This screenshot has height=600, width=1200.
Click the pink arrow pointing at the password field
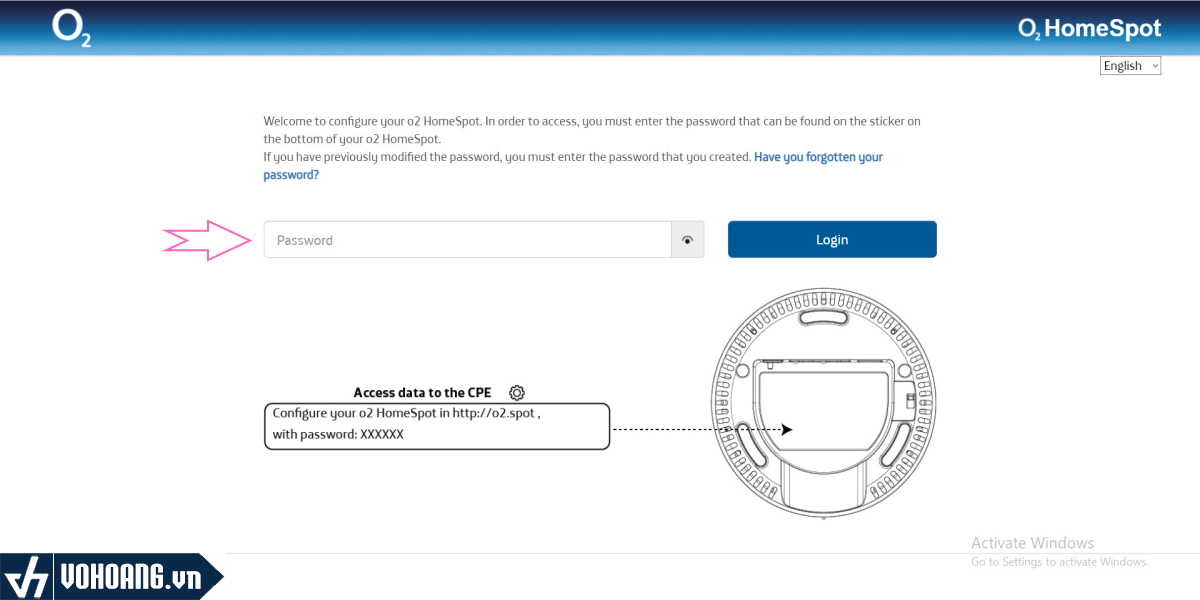pyautogui.click(x=207, y=240)
